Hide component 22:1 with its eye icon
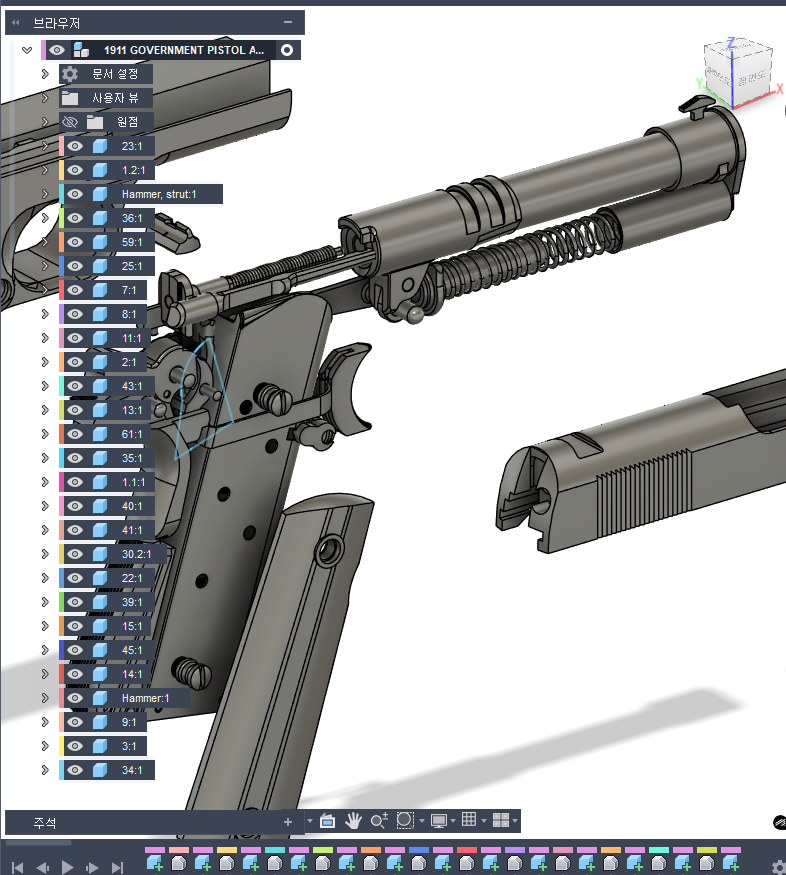 (x=75, y=578)
